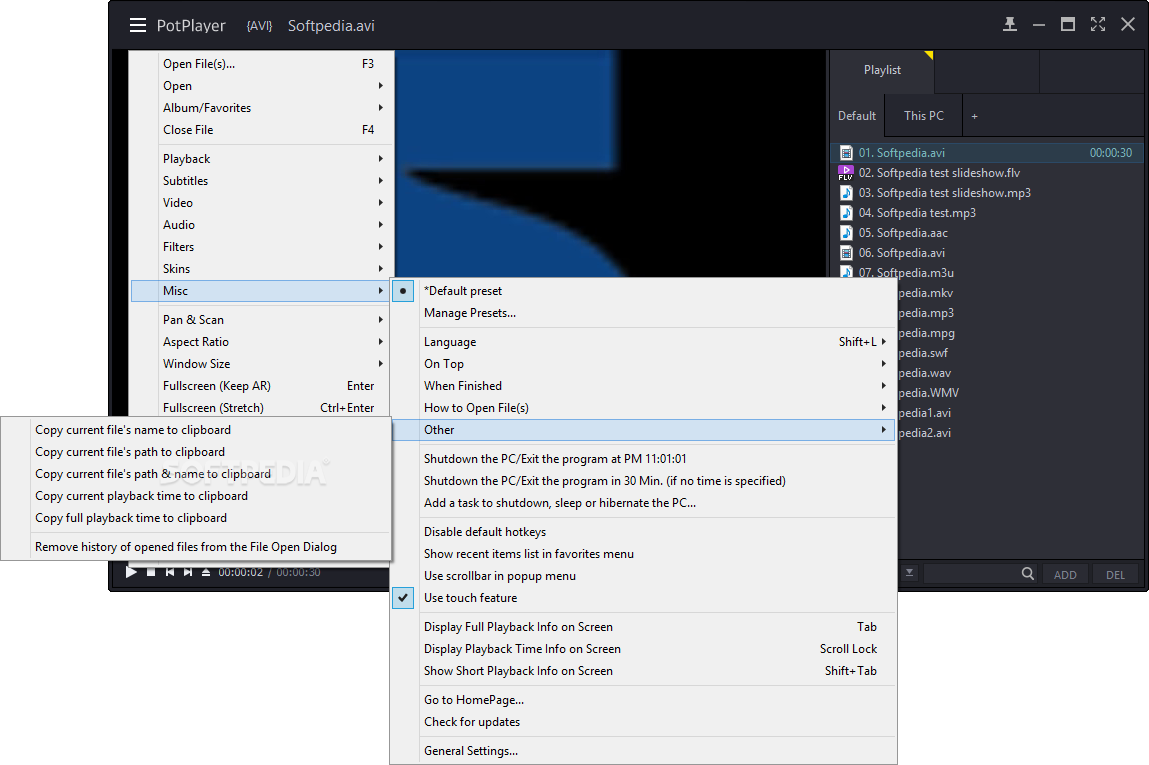The height and width of the screenshot is (765, 1149).
Task: Stop video playback
Action: [x=151, y=572]
